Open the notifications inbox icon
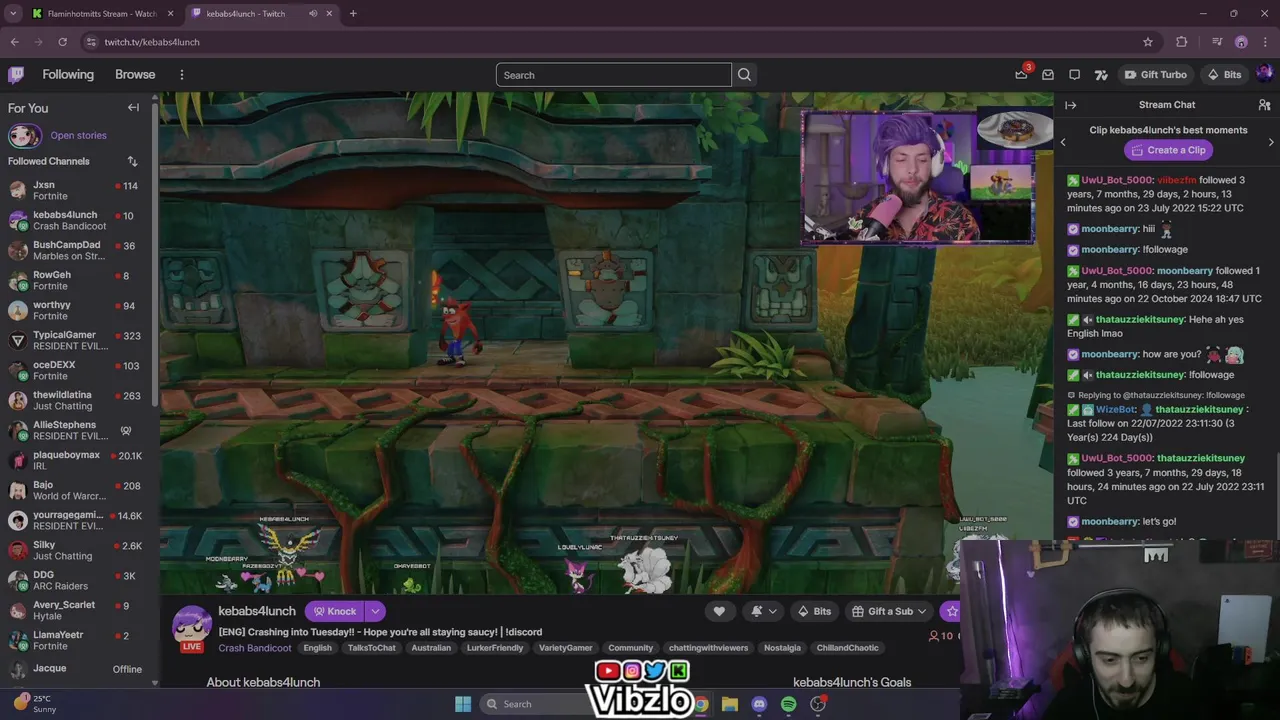1280x720 pixels. 1048,75
